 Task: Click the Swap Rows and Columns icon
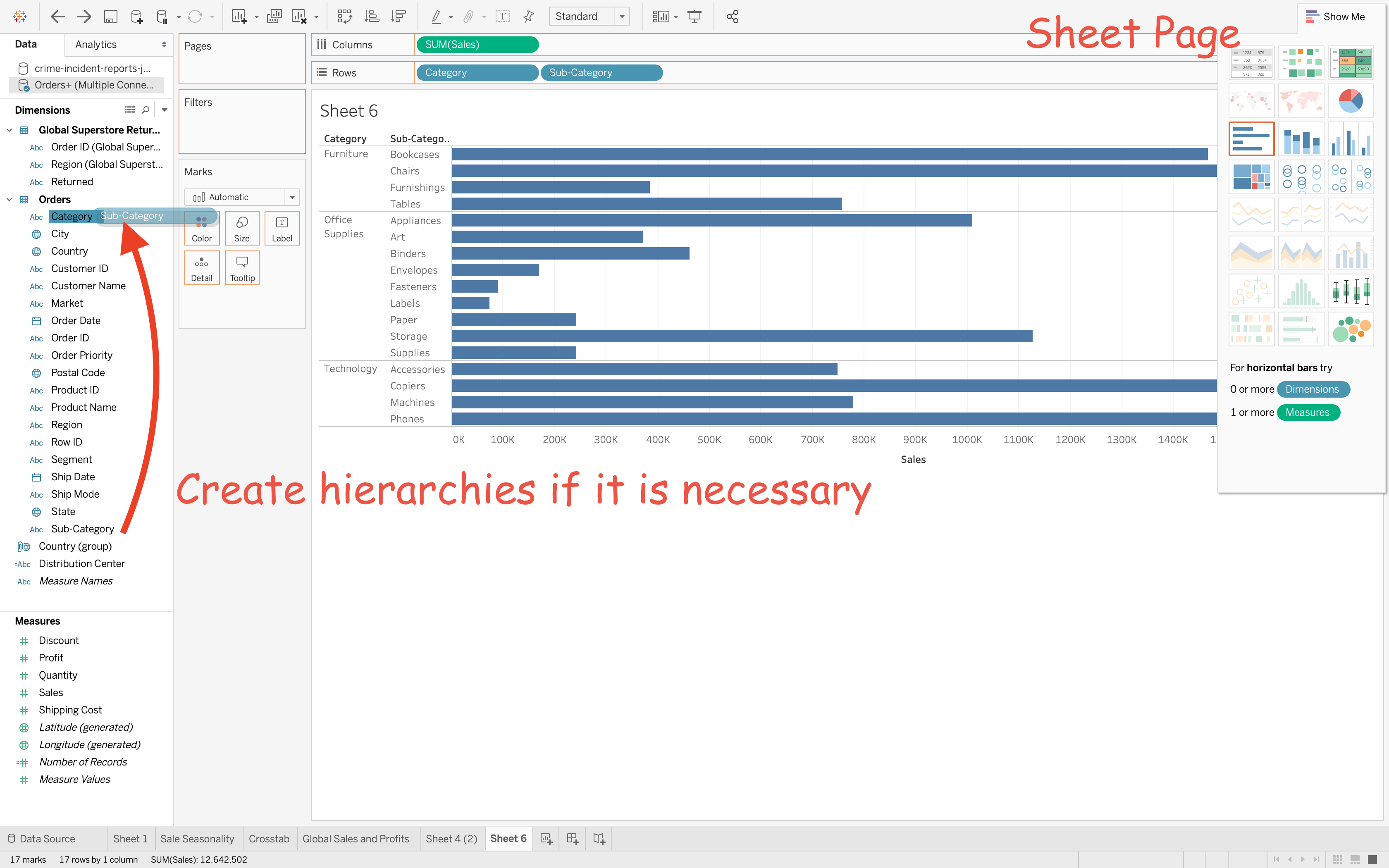click(x=344, y=17)
